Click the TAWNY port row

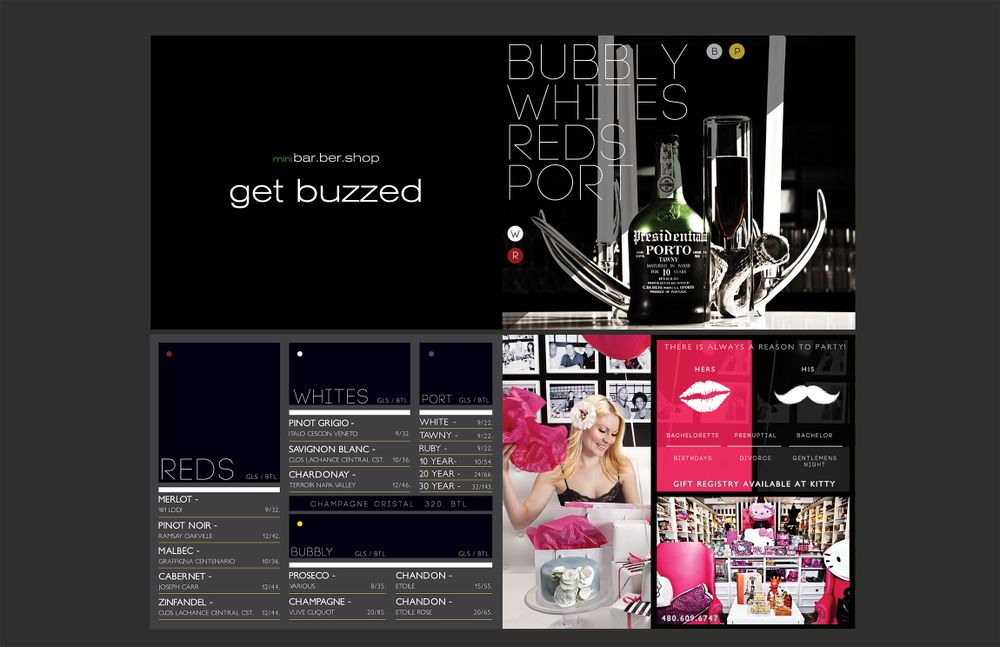(455, 435)
